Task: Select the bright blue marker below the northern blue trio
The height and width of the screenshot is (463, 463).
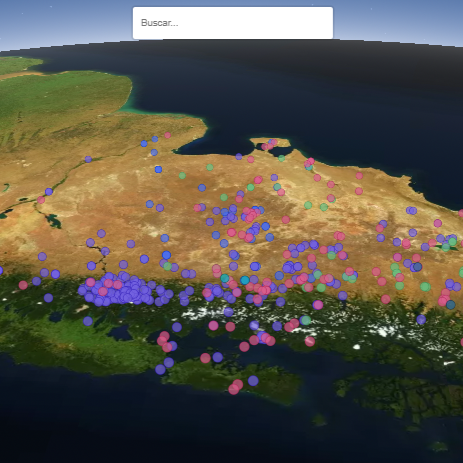Action: tap(158, 169)
